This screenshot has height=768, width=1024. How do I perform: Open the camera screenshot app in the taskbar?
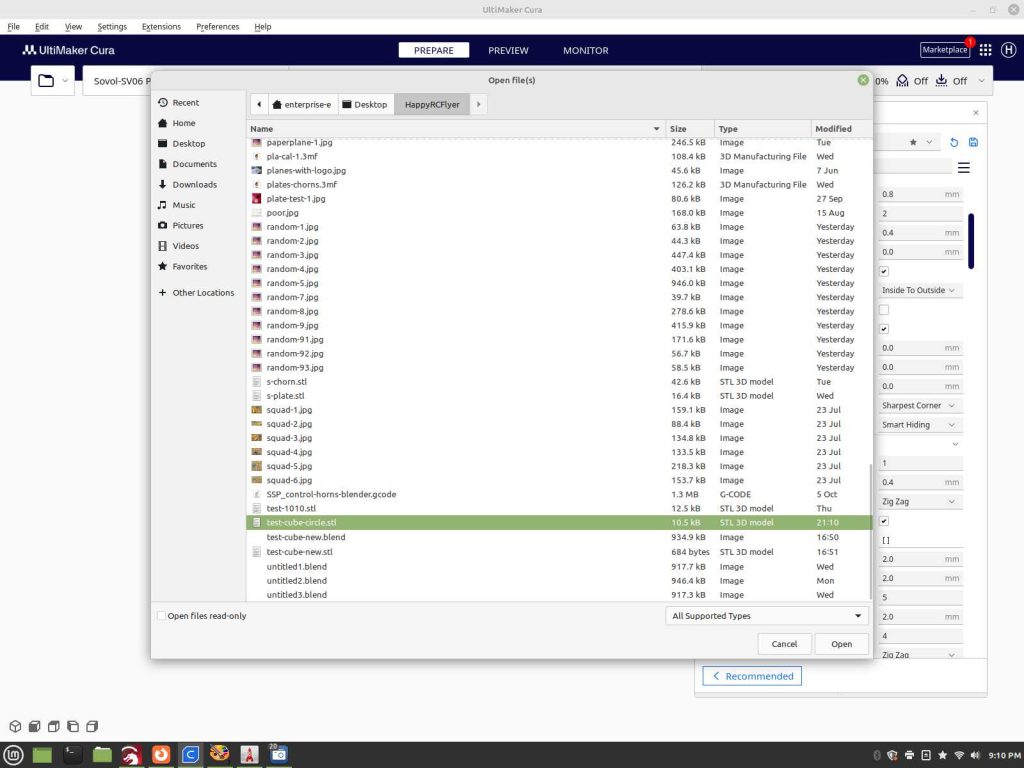[x=278, y=755]
